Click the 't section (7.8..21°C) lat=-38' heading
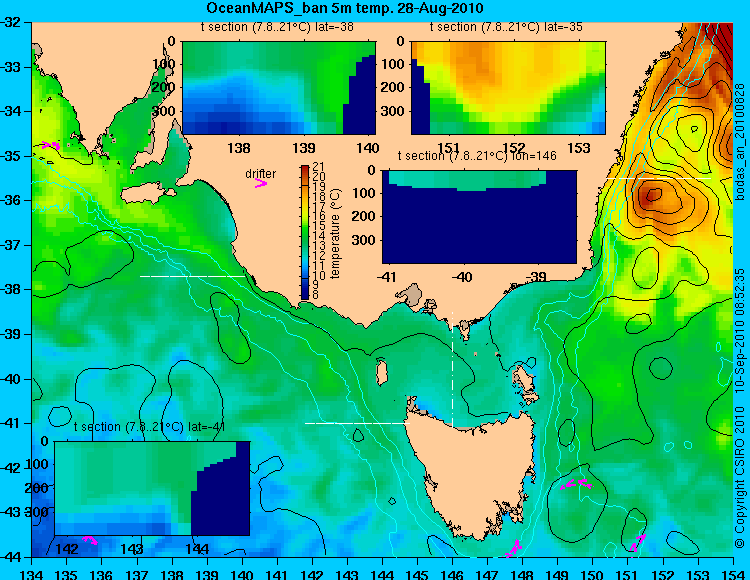The width and height of the screenshot is (750, 580). pyautogui.click(x=277, y=27)
